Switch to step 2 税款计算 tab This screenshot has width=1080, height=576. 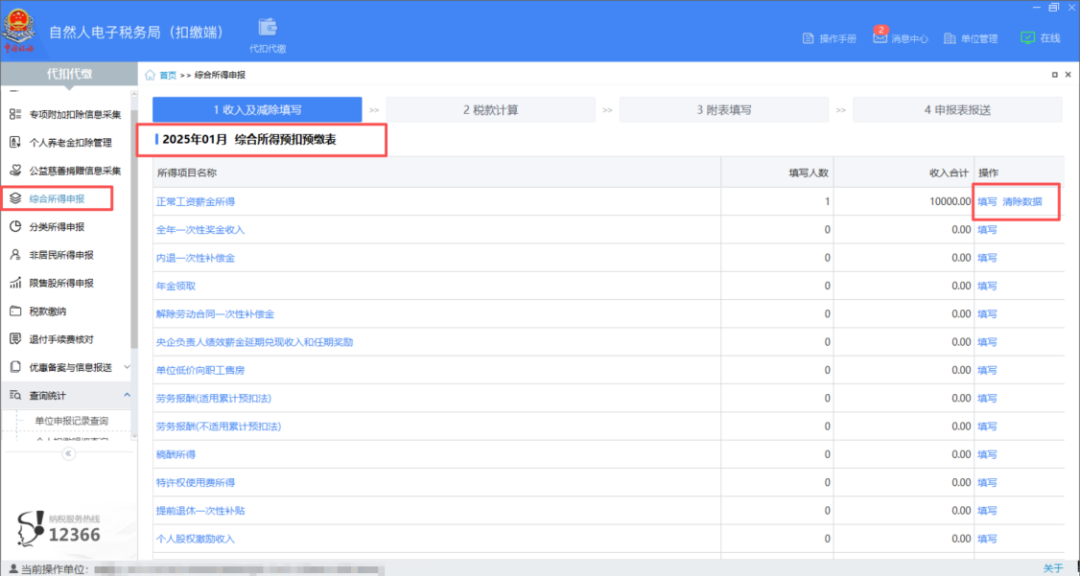click(490, 110)
